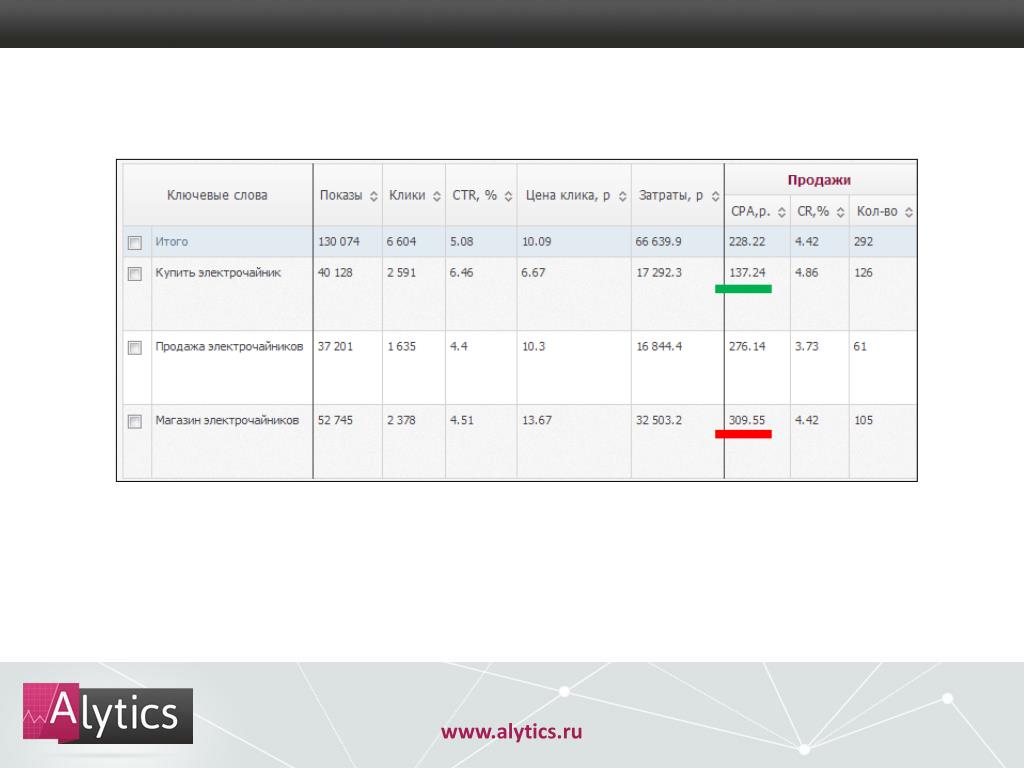
Task: Click sales count value 126
Action: [x=863, y=272]
